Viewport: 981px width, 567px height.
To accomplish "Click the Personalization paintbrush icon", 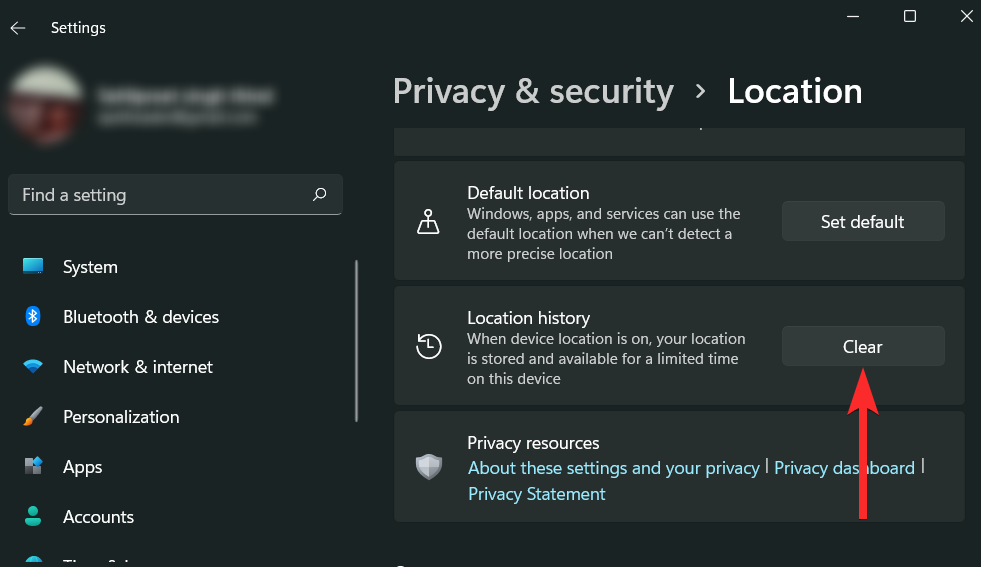I will pyautogui.click(x=33, y=417).
